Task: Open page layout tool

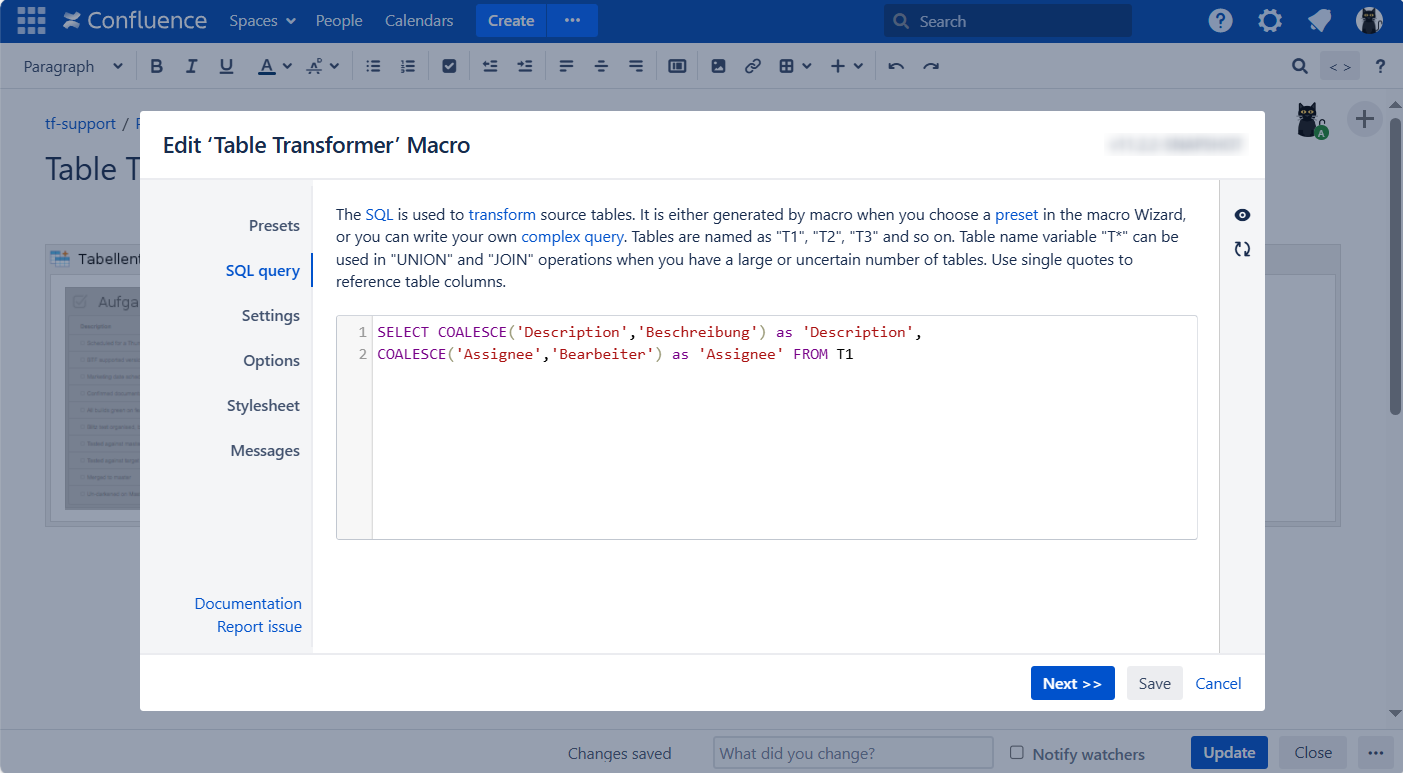Action: coord(677,66)
